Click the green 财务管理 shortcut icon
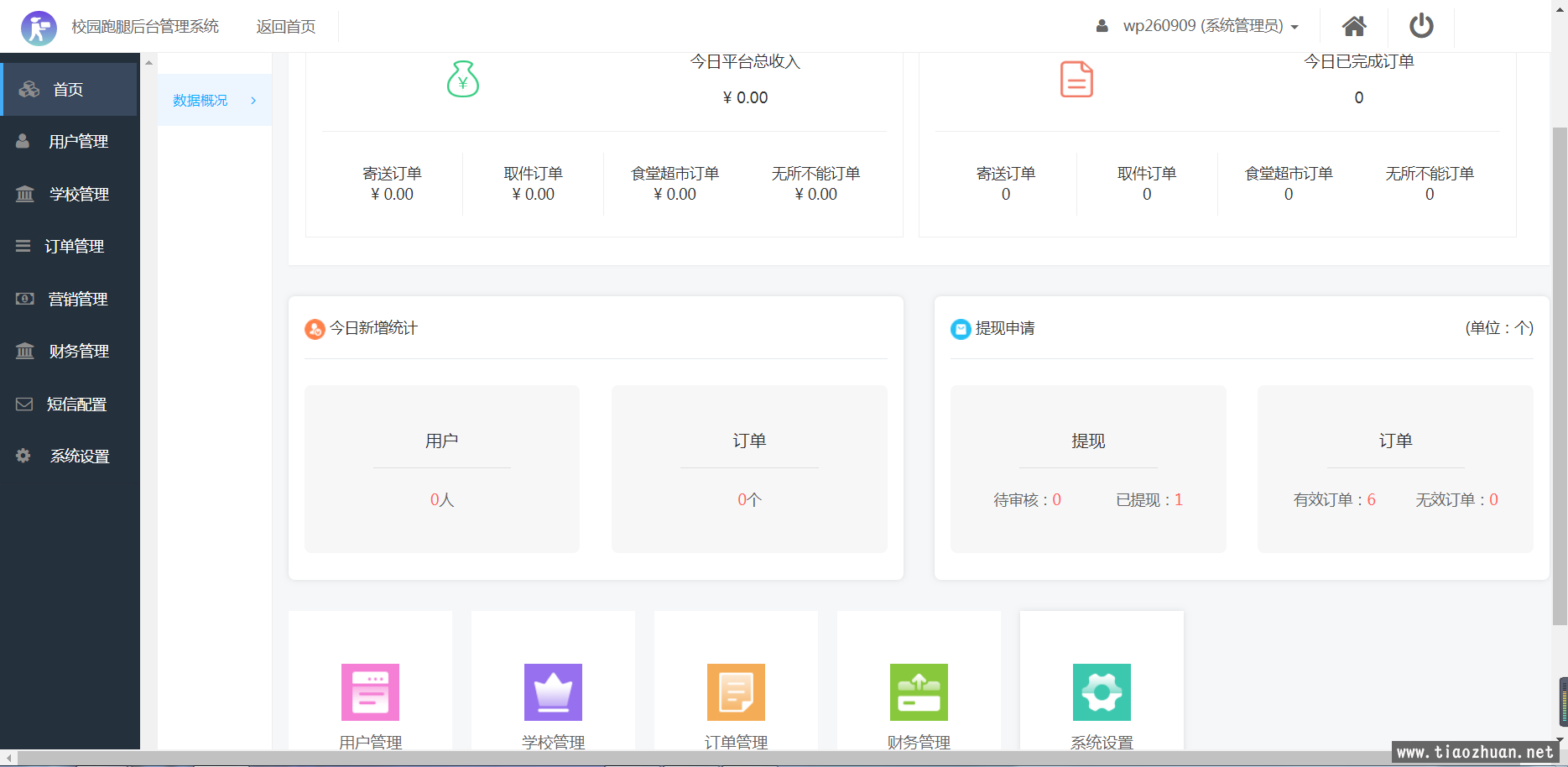Screen dimensions: 1568x767 click(x=919, y=692)
